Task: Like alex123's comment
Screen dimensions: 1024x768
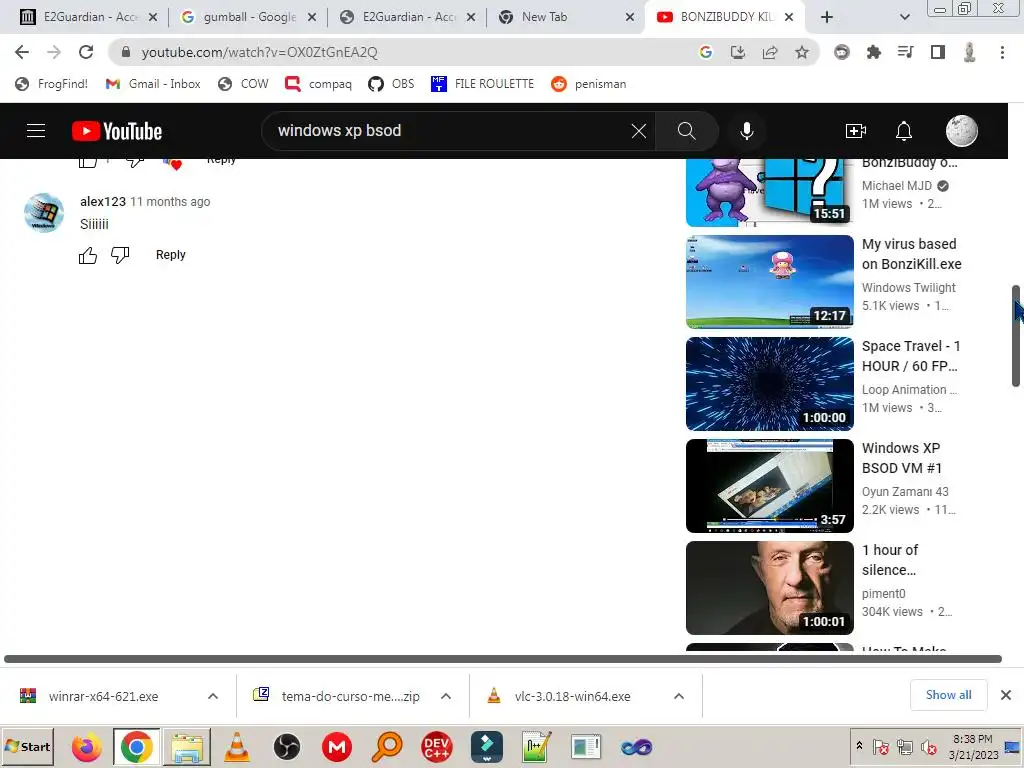Action: 88,255
